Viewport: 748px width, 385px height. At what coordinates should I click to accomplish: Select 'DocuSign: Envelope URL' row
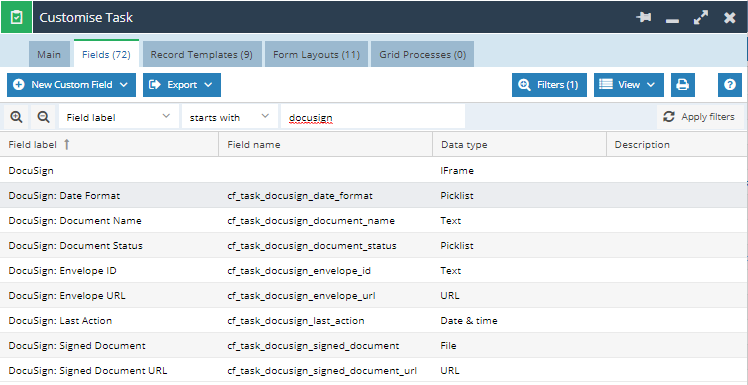[374, 295]
